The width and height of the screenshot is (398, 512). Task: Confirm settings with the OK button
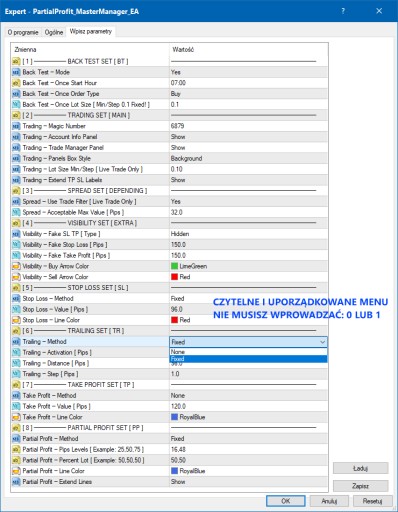coord(286,501)
